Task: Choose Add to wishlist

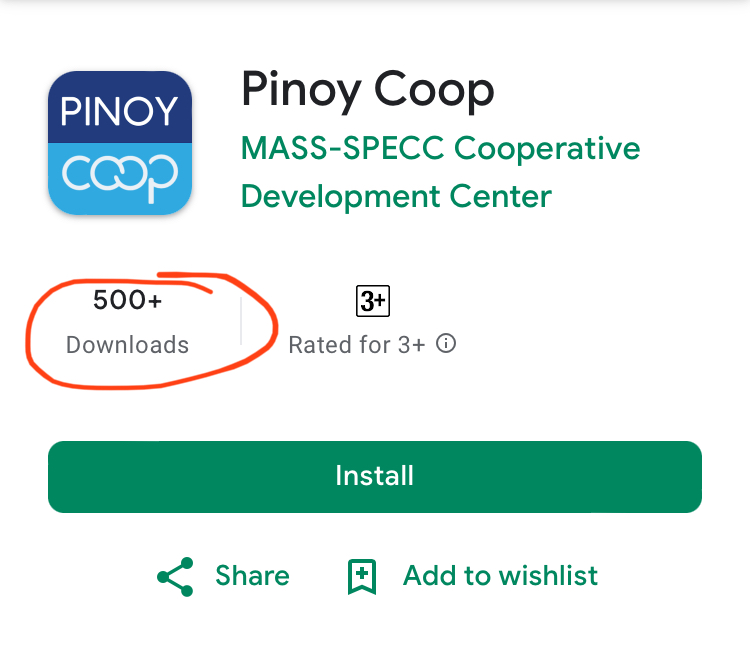Action: point(500,575)
